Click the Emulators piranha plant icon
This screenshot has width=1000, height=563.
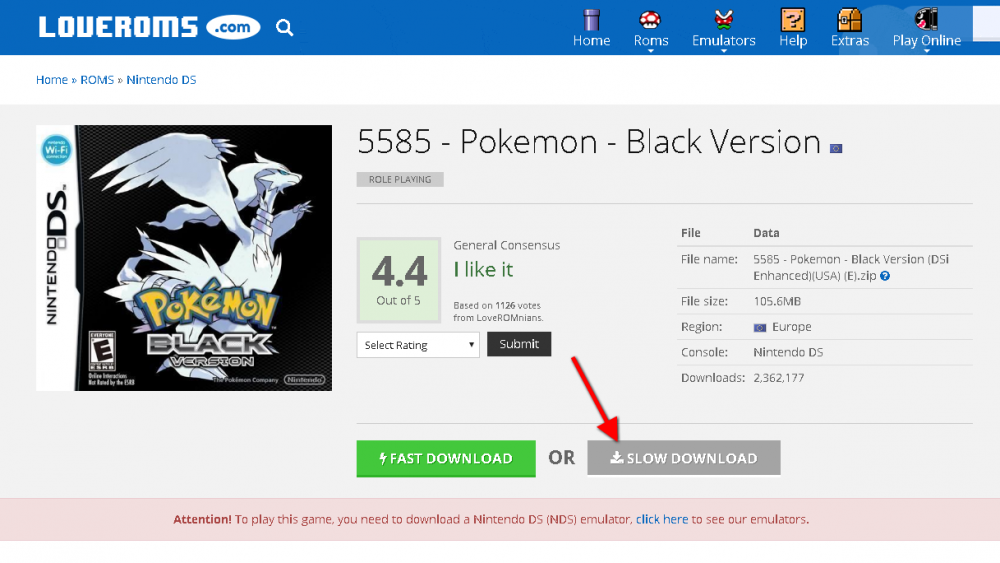(x=723, y=20)
